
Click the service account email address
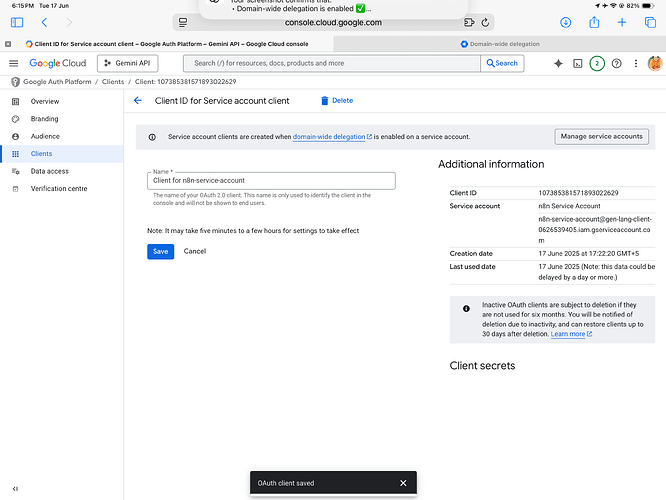tap(595, 230)
